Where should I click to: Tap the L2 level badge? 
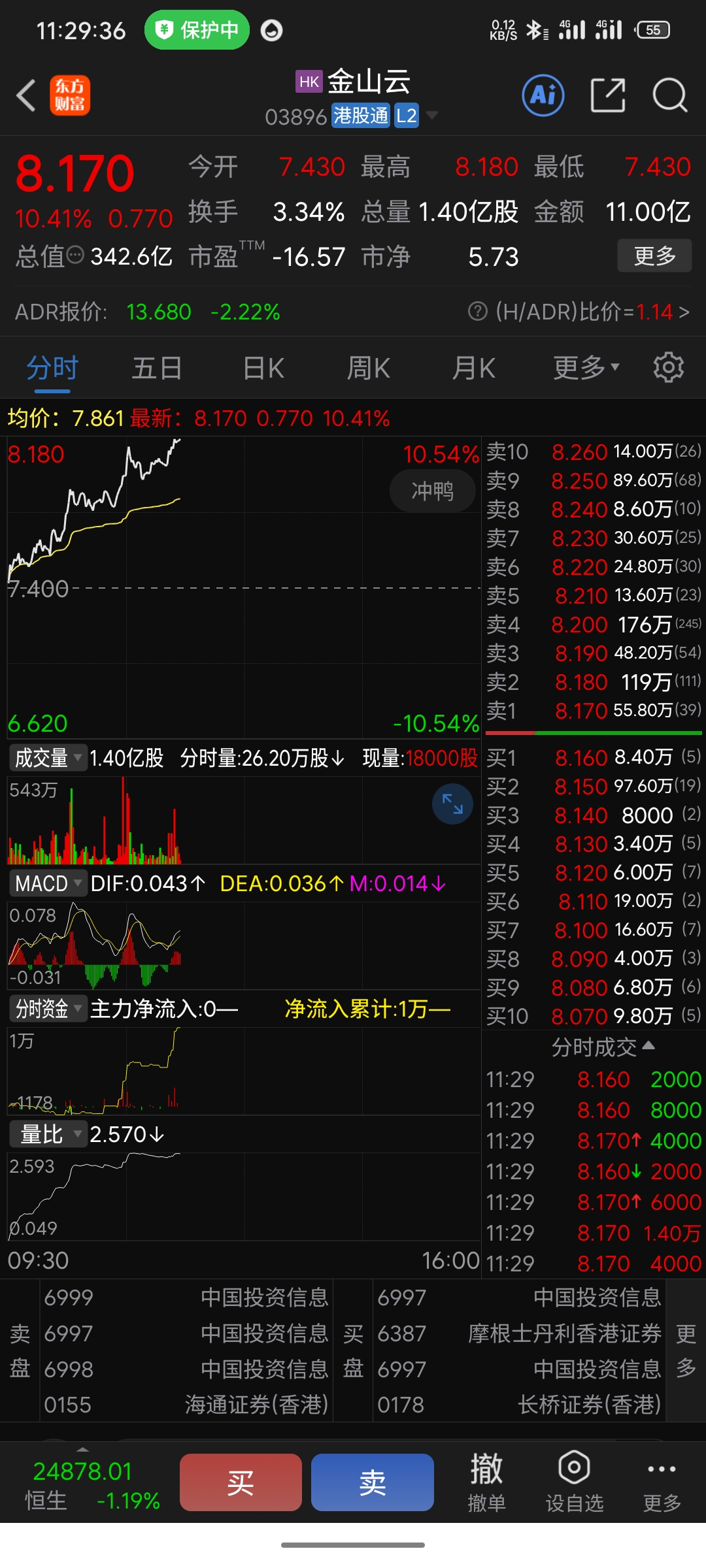click(406, 116)
